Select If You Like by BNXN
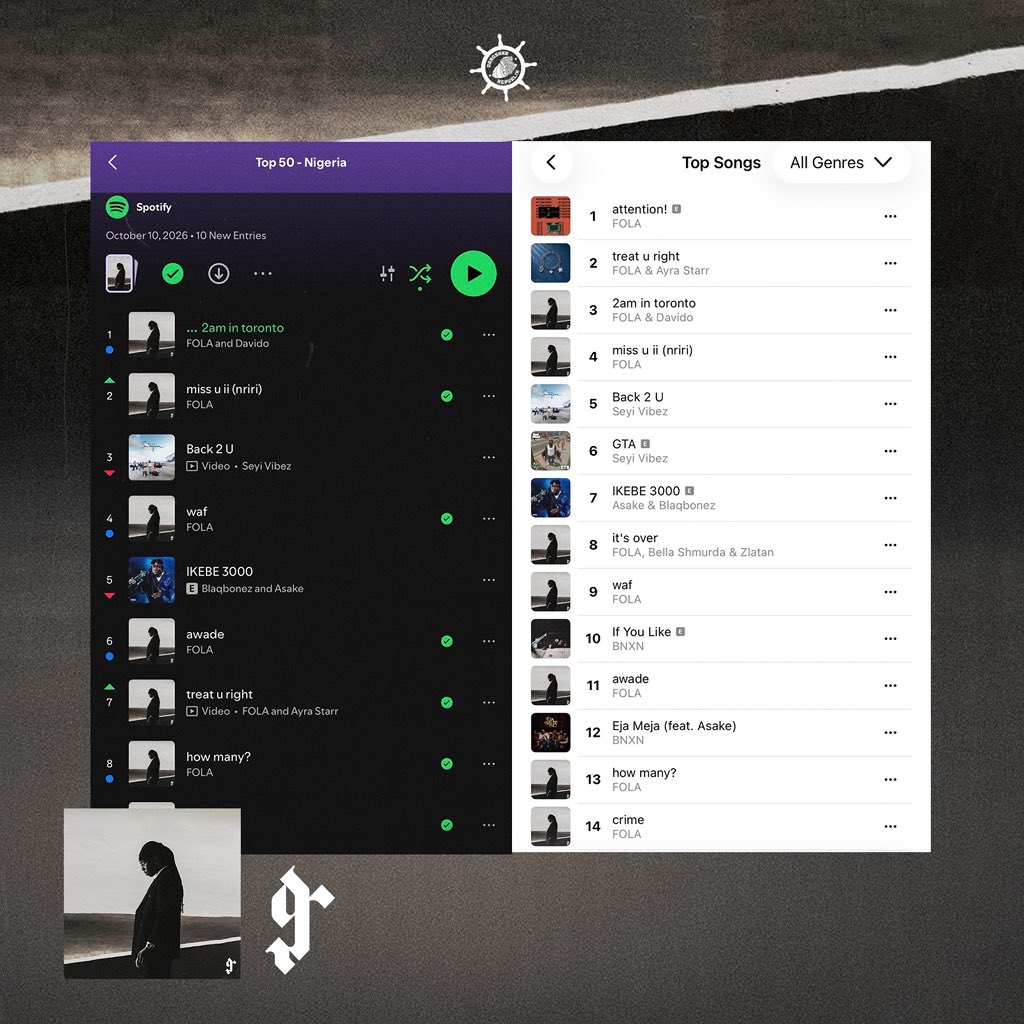Screen dimensions: 1024x1024 (x=721, y=639)
